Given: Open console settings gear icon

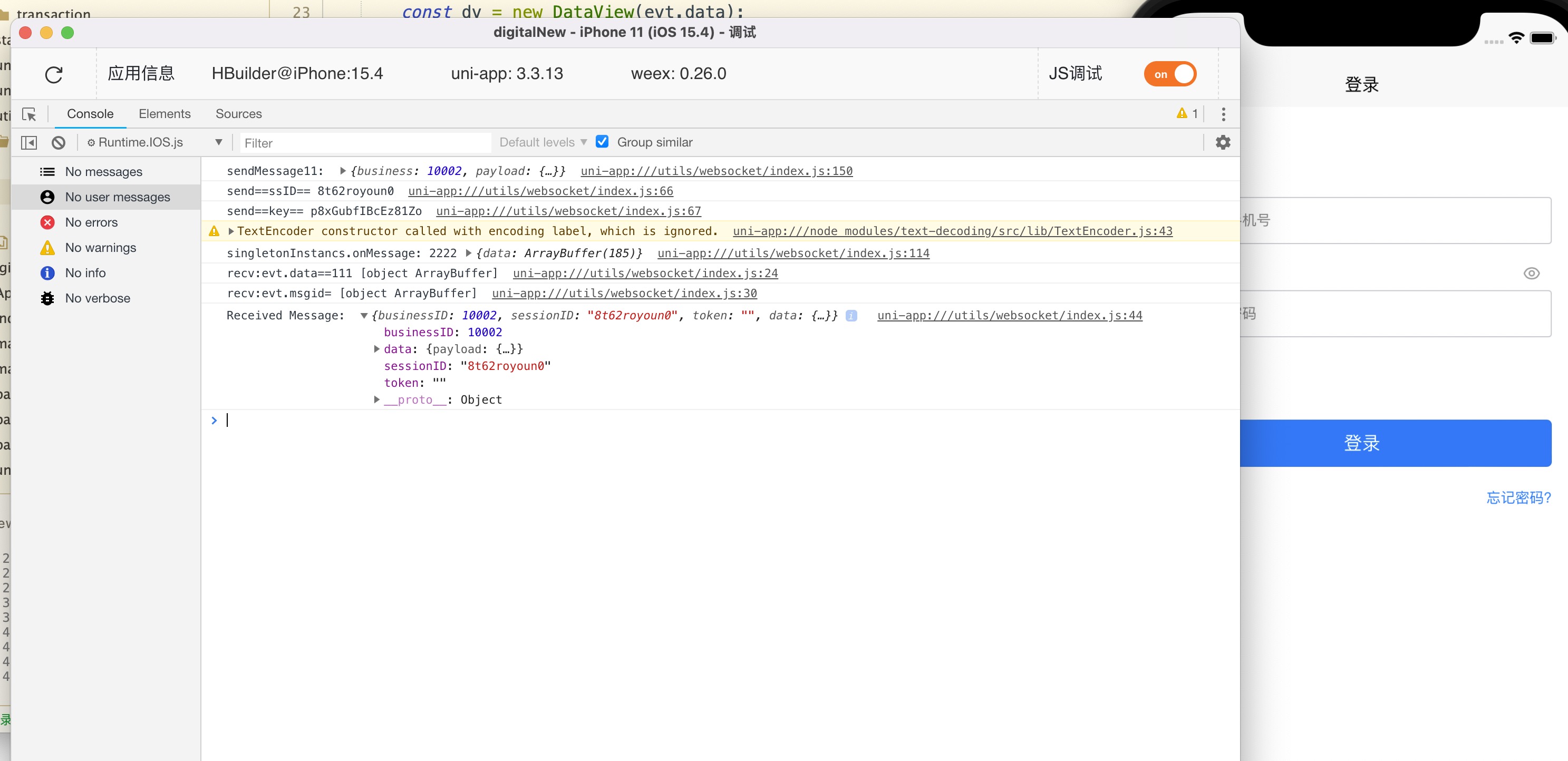Looking at the screenshot, I should click(1222, 142).
